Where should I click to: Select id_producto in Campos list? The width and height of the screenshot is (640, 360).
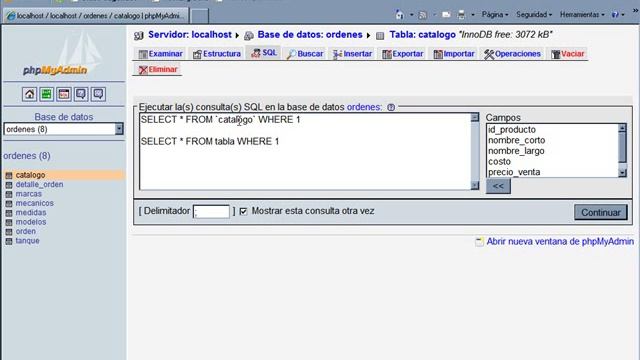point(512,130)
